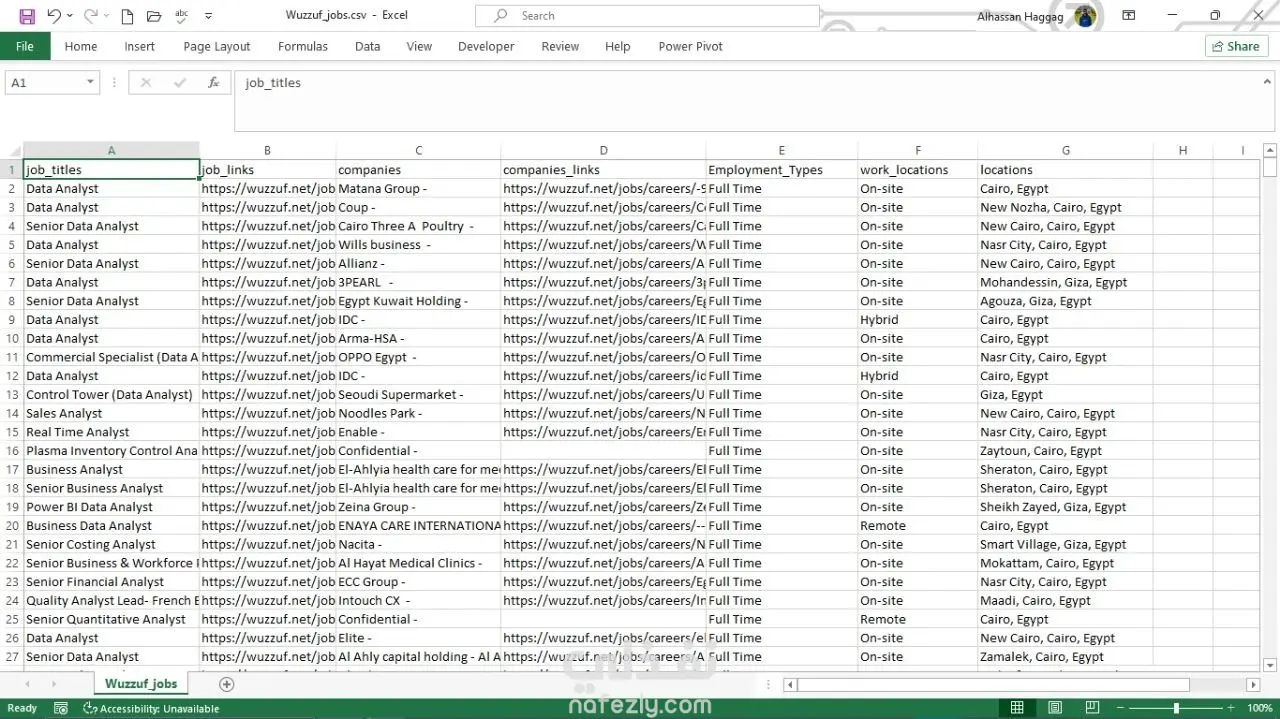Image resolution: width=1280 pixels, height=719 pixels.
Task: Open Accessibility: Unavailable status indicator
Action: pos(151,708)
